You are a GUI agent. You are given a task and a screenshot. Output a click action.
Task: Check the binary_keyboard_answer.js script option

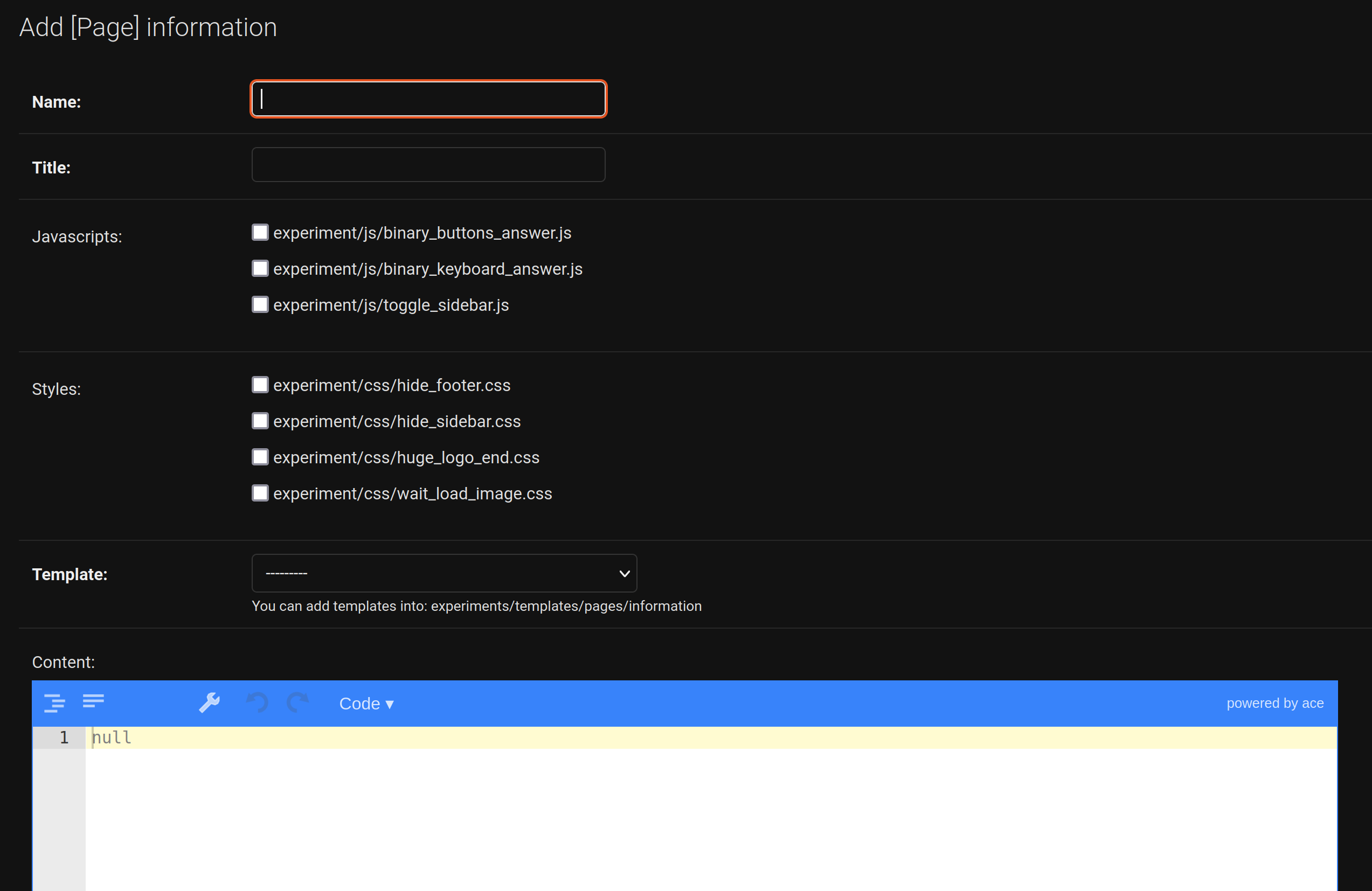(x=260, y=269)
